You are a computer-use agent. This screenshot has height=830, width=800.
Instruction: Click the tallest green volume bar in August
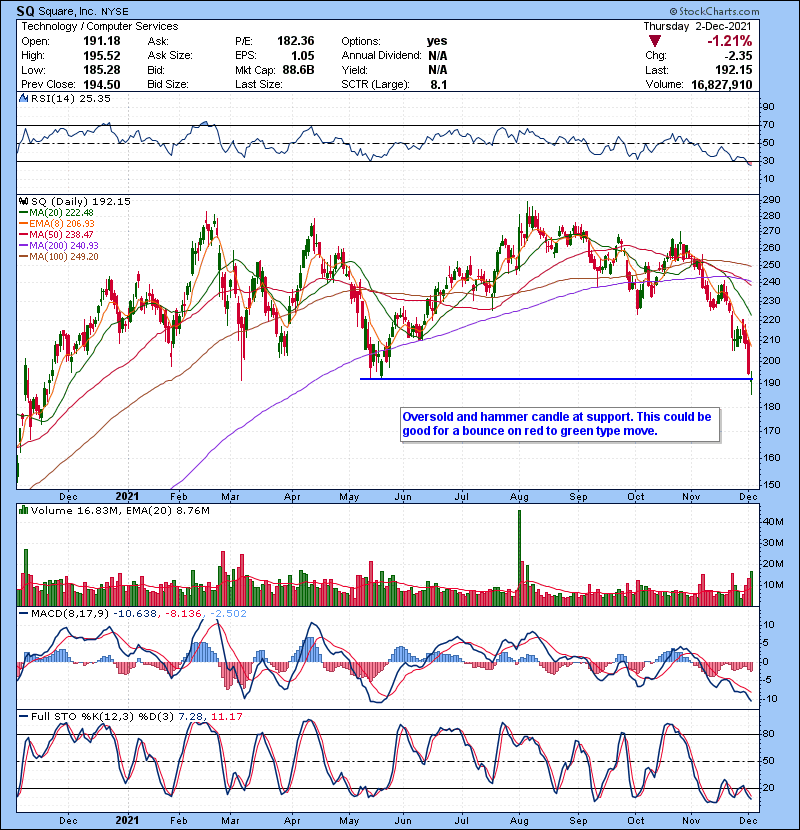(x=519, y=558)
